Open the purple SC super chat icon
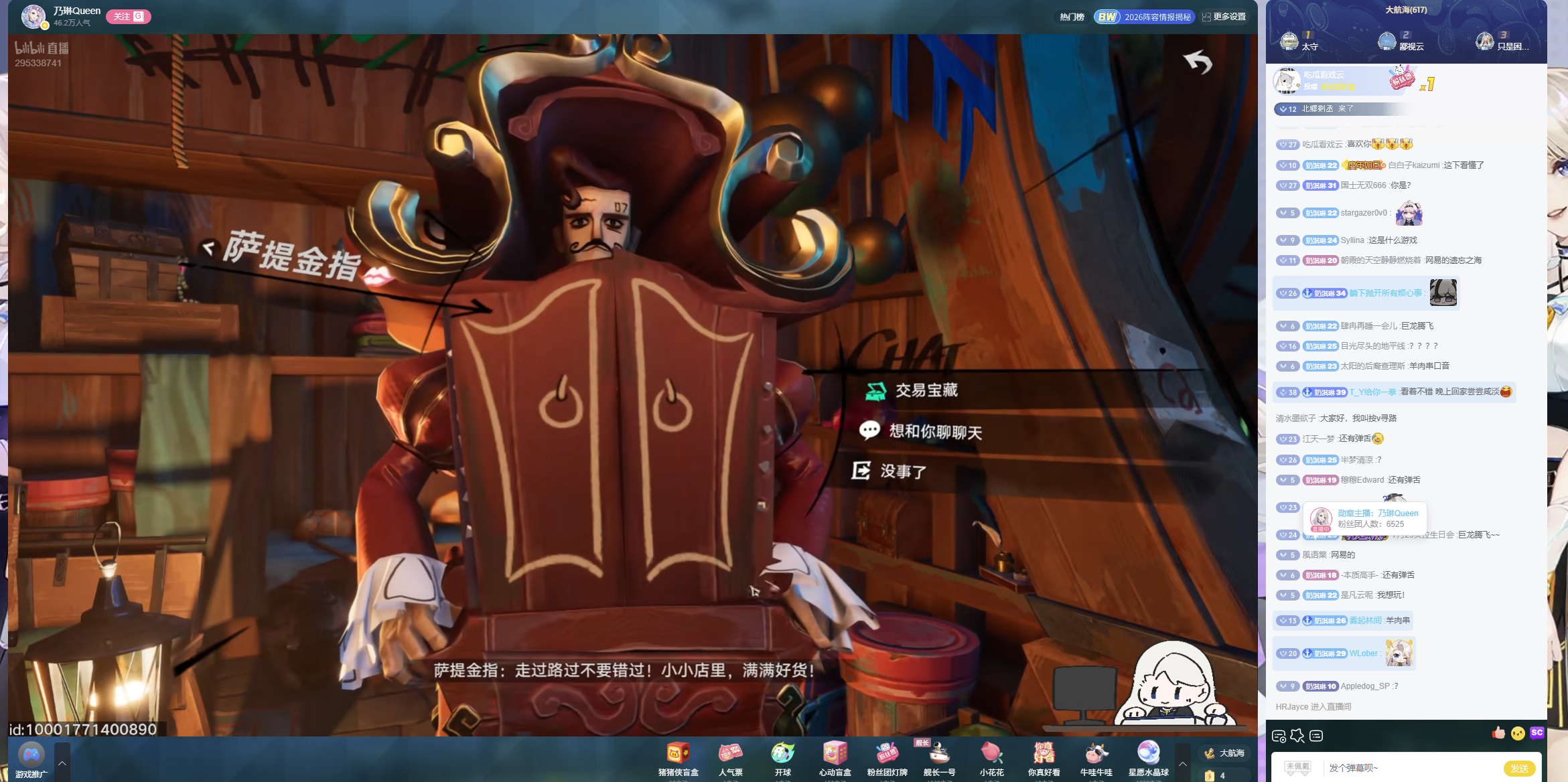This screenshot has width=1568, height=782. pyautogui.click(x=1537, y=733)
